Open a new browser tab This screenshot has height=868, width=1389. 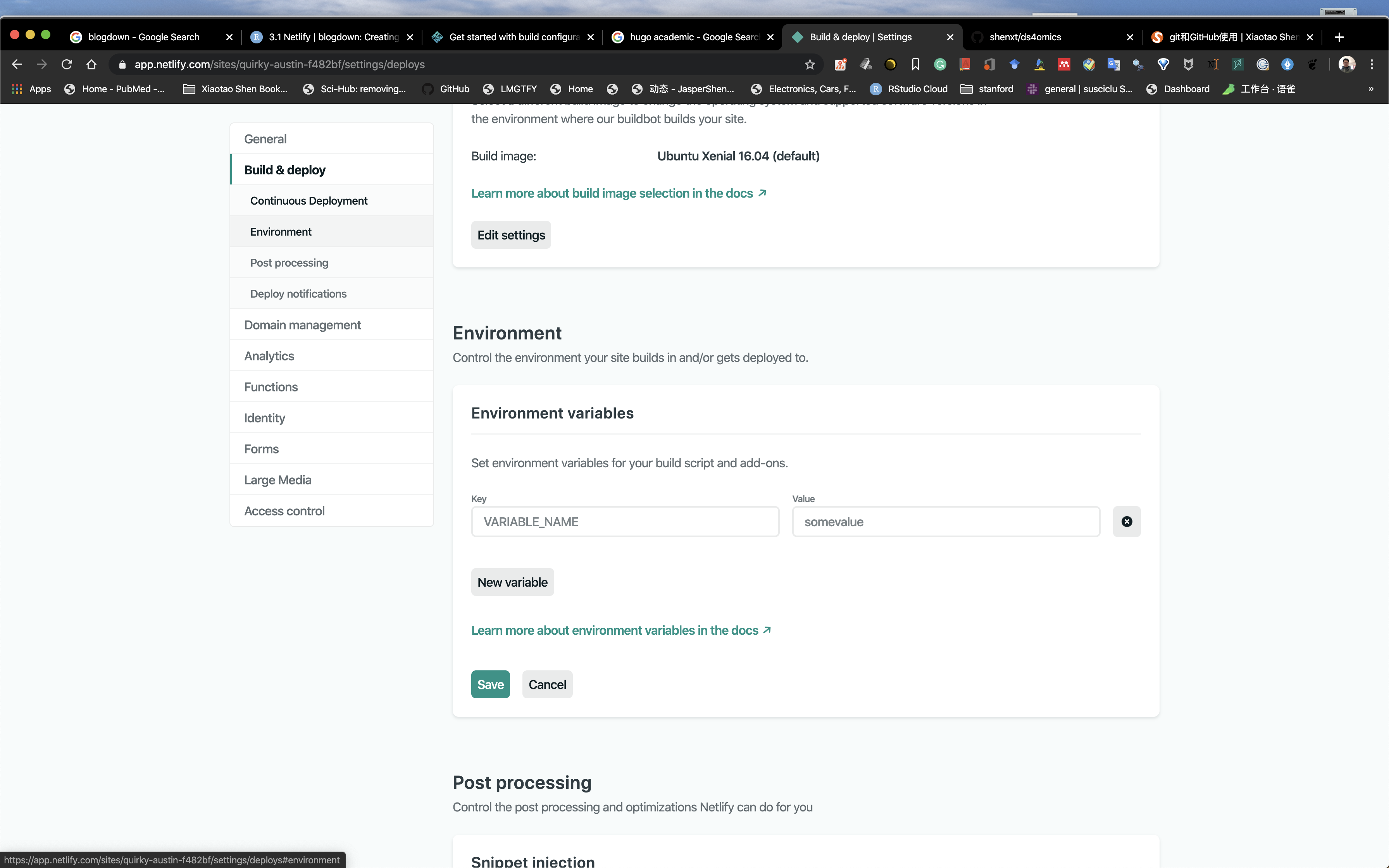click(x=1339, y=37)
